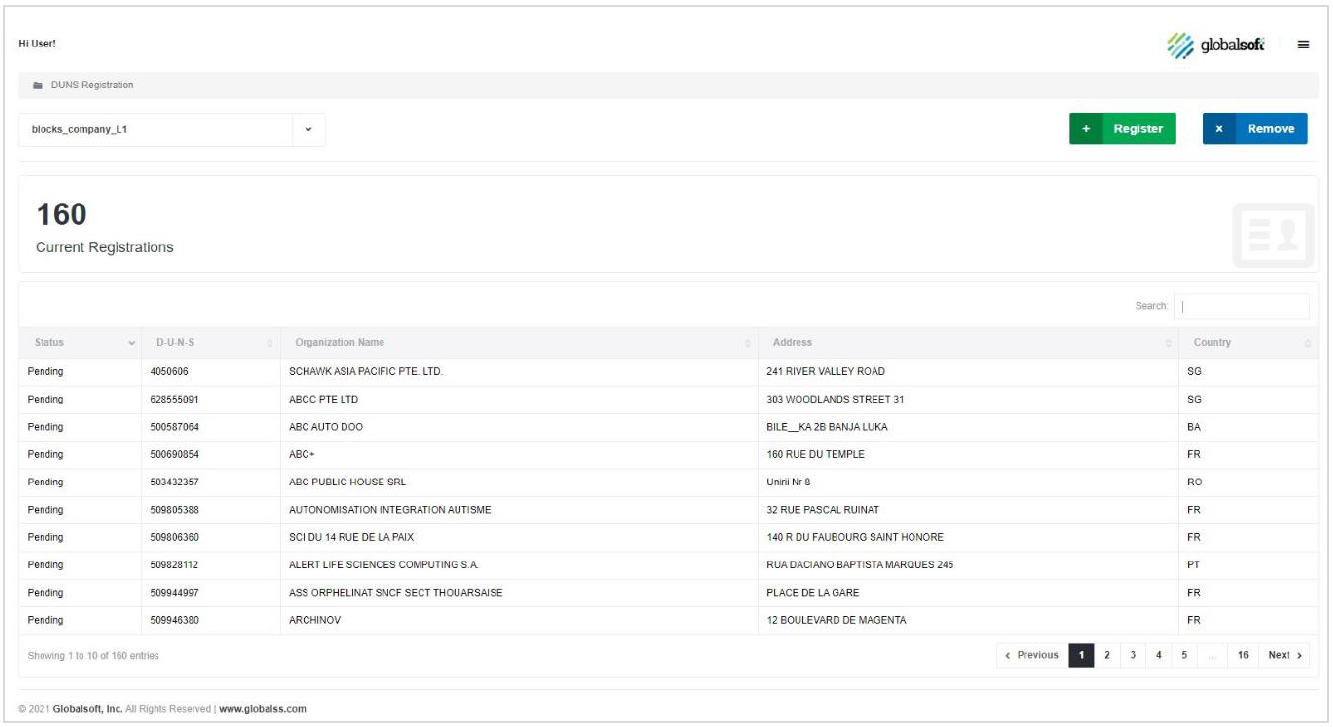Click address 160 RUE DU TEMPLE

pos(815,455)
